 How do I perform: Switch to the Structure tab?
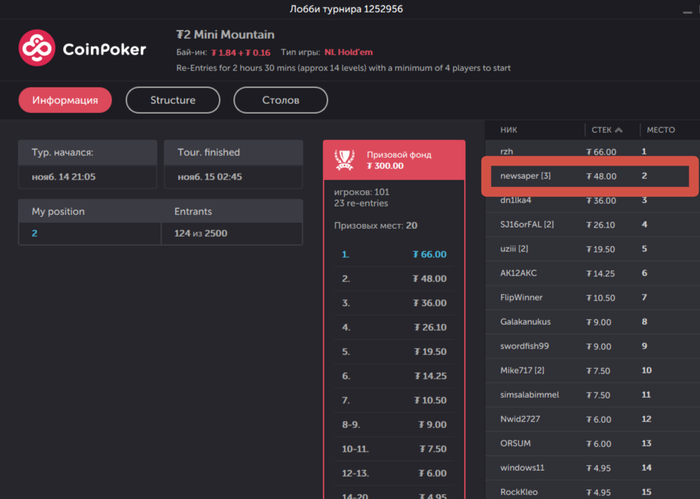tap(173, 100)
